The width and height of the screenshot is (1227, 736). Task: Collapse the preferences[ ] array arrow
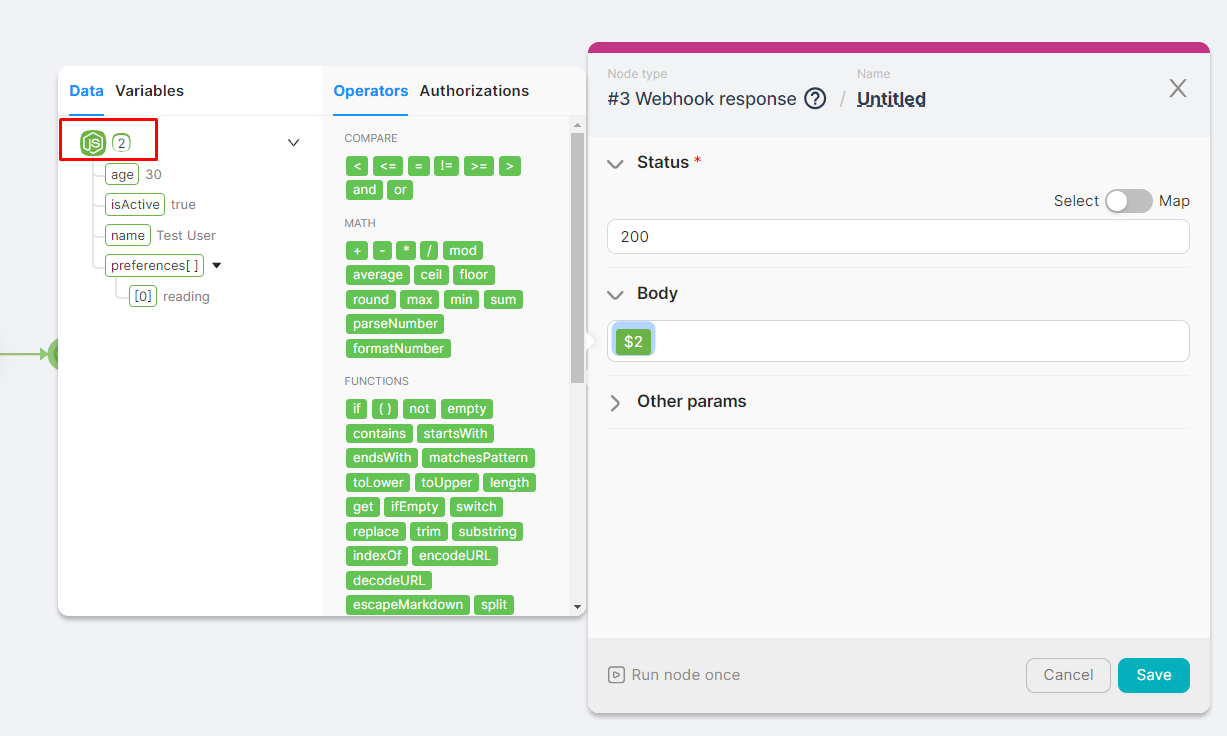(217, 266)
